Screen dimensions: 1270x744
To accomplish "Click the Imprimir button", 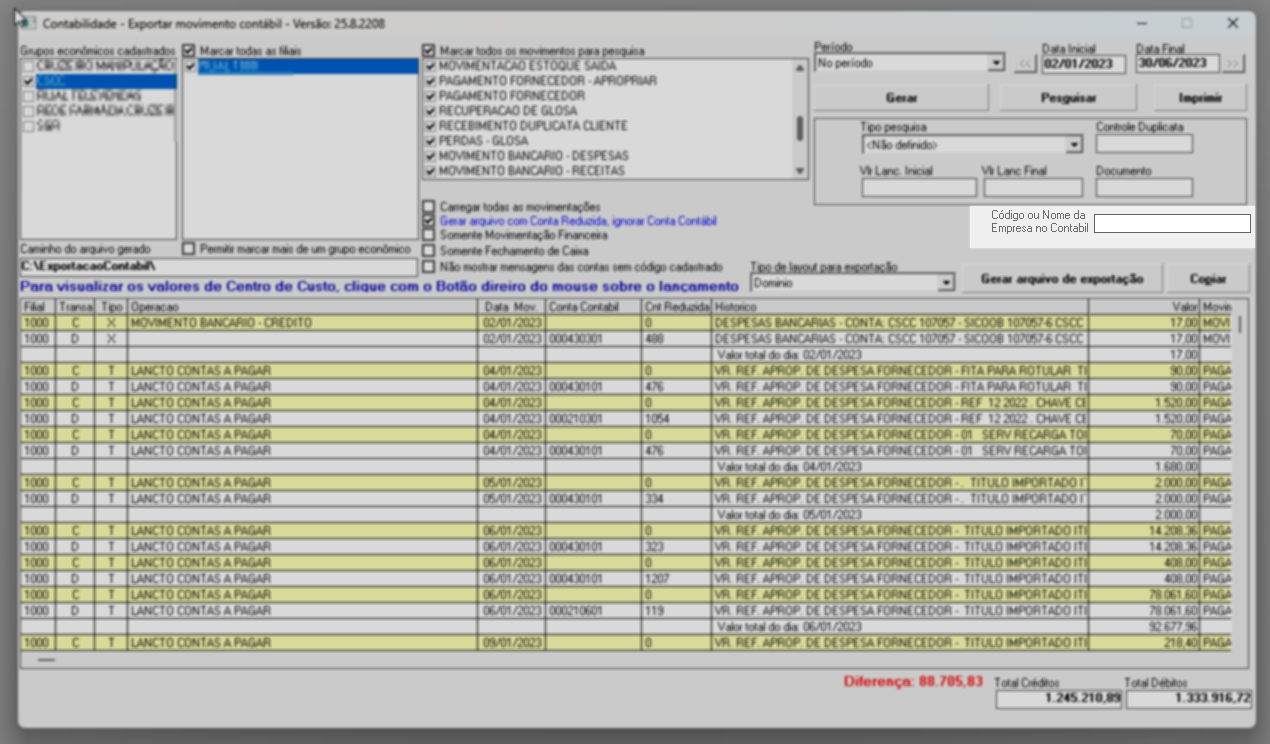I will (1200, 98).
